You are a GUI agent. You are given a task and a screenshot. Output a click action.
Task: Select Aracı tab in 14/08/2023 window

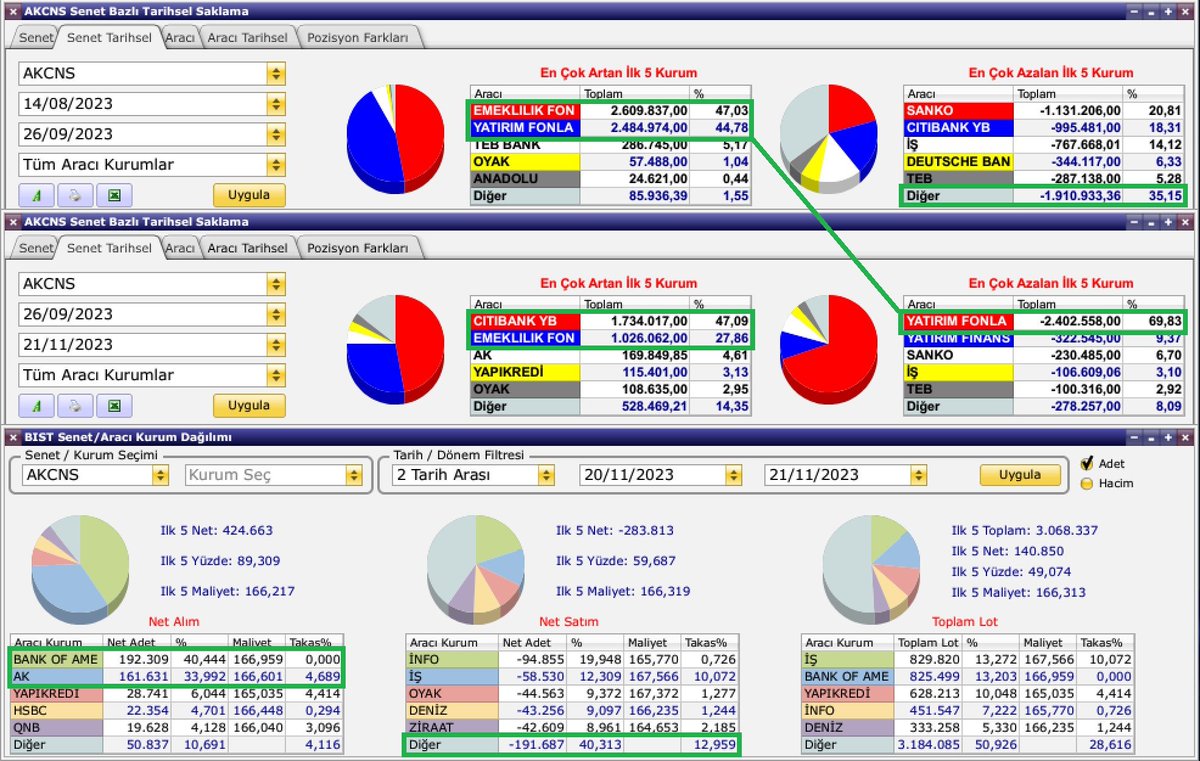pos(180,37)
